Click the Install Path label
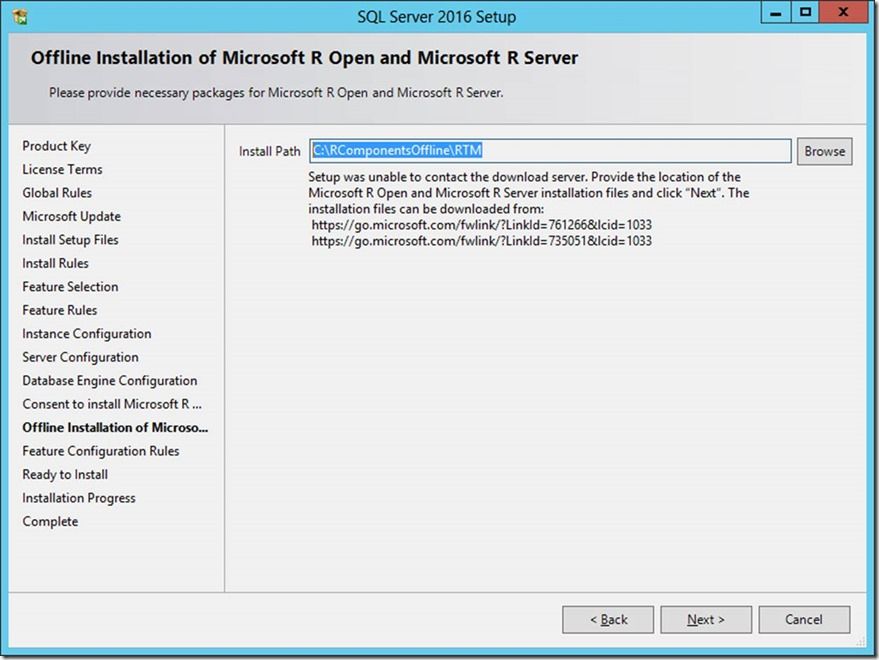This screenshot has height=660, width=879. click(270, 151)
